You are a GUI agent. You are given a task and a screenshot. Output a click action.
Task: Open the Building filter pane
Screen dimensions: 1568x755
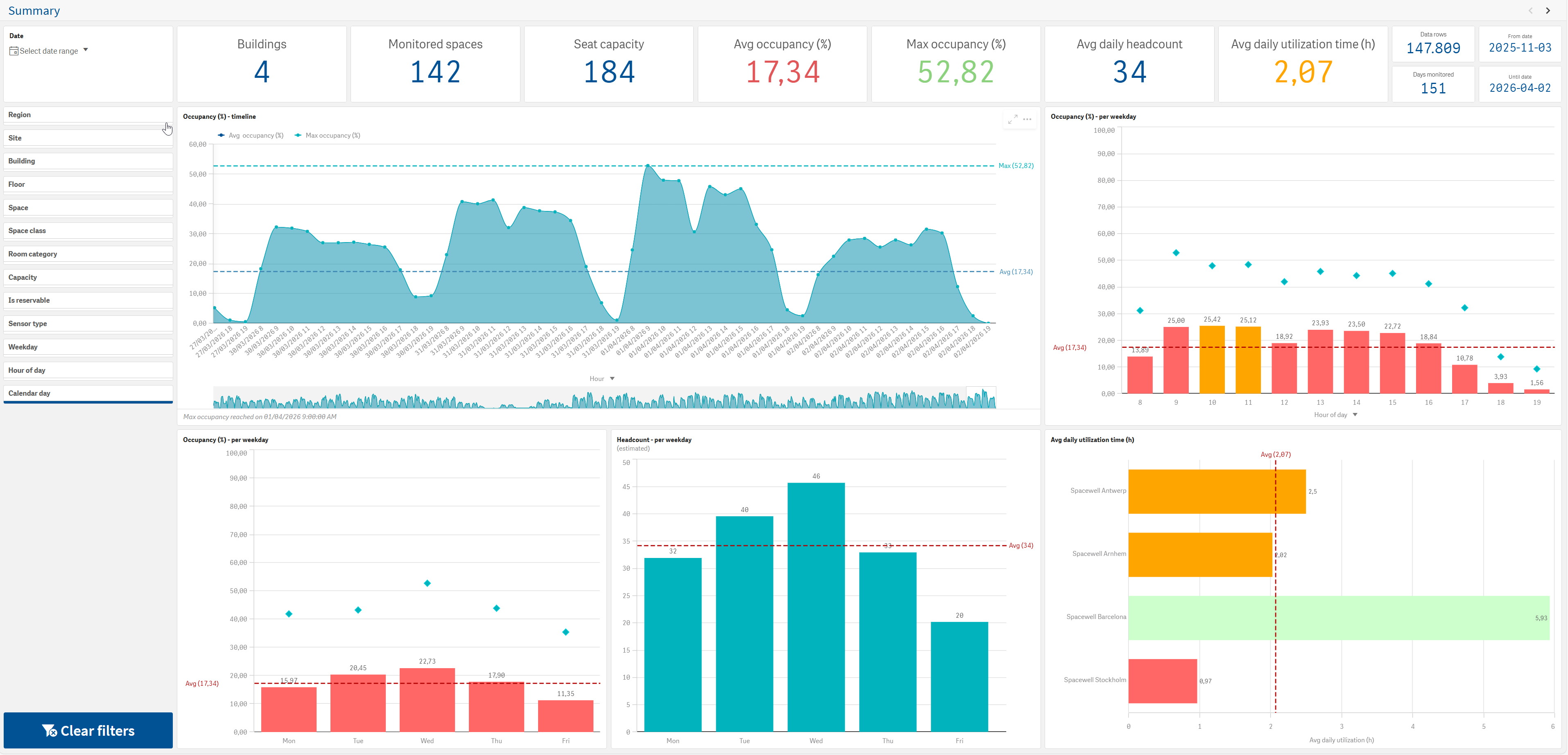(88, 161)
